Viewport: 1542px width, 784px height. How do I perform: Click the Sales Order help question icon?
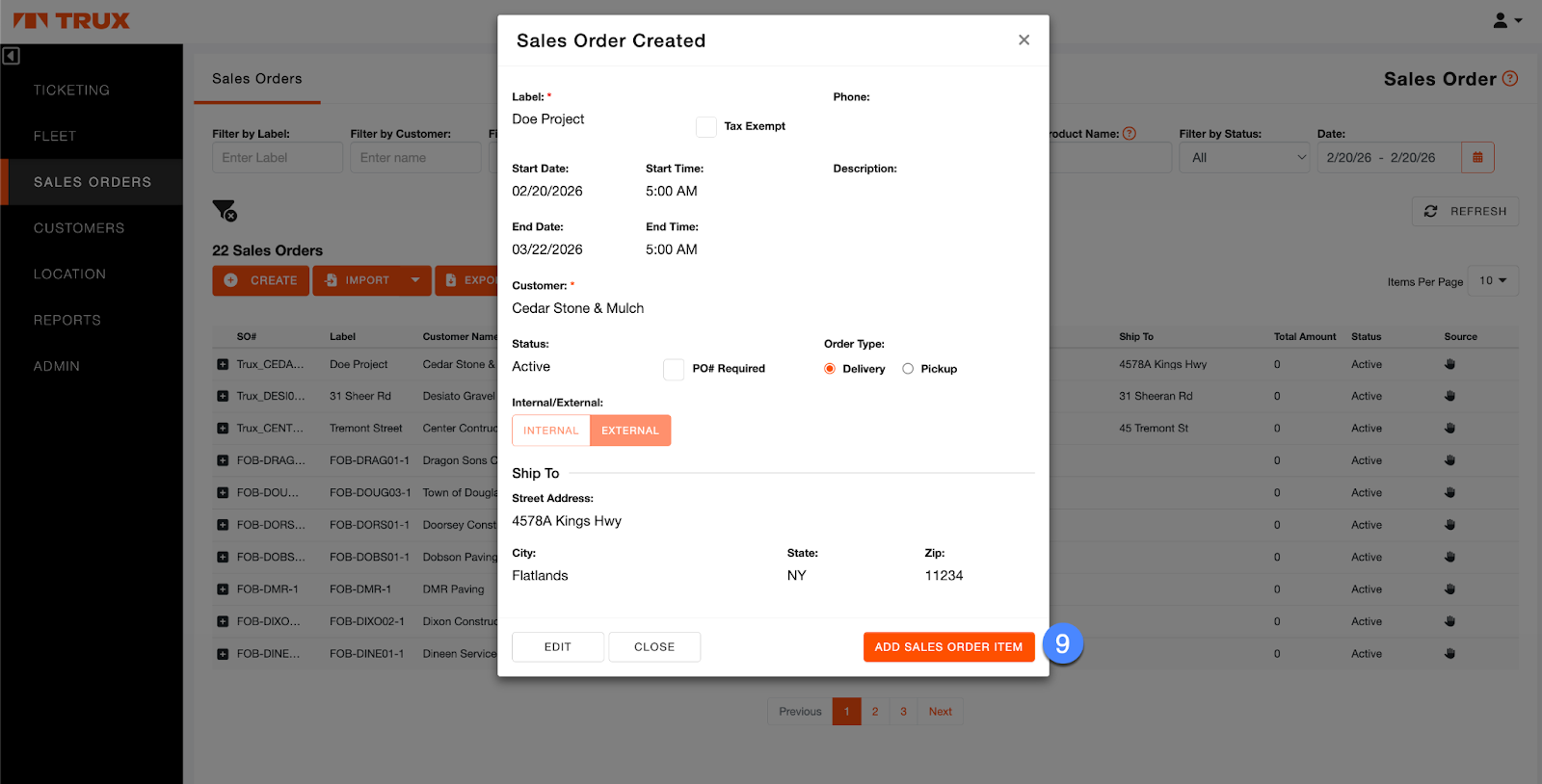tap(1510, 79)
